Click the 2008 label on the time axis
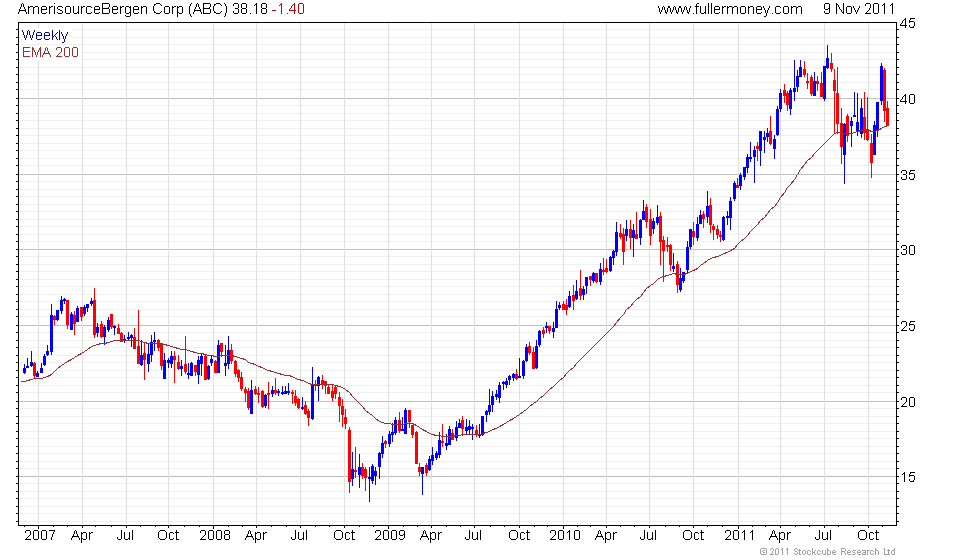This screenshot has height=560, width=980. pos(214,536)
